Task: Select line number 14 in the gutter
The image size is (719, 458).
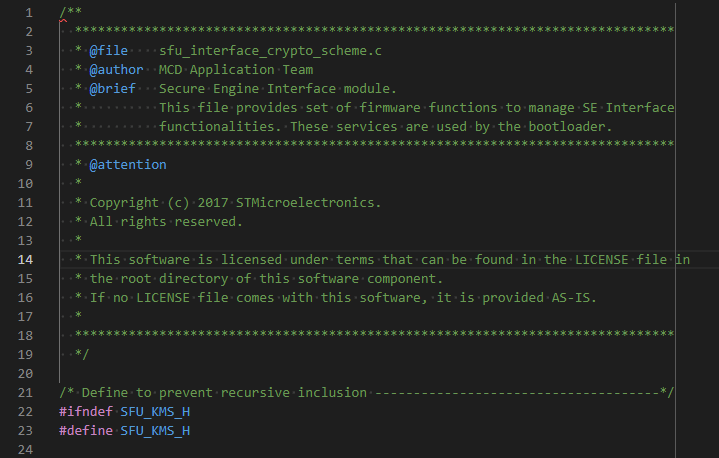Action: pyautogui.click(x=25, y=259)
